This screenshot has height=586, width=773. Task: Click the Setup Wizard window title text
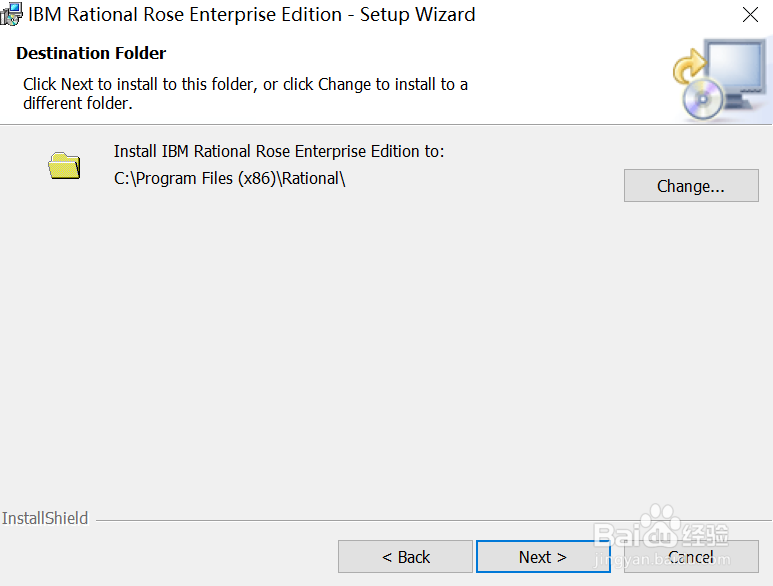tap(252, 15)
